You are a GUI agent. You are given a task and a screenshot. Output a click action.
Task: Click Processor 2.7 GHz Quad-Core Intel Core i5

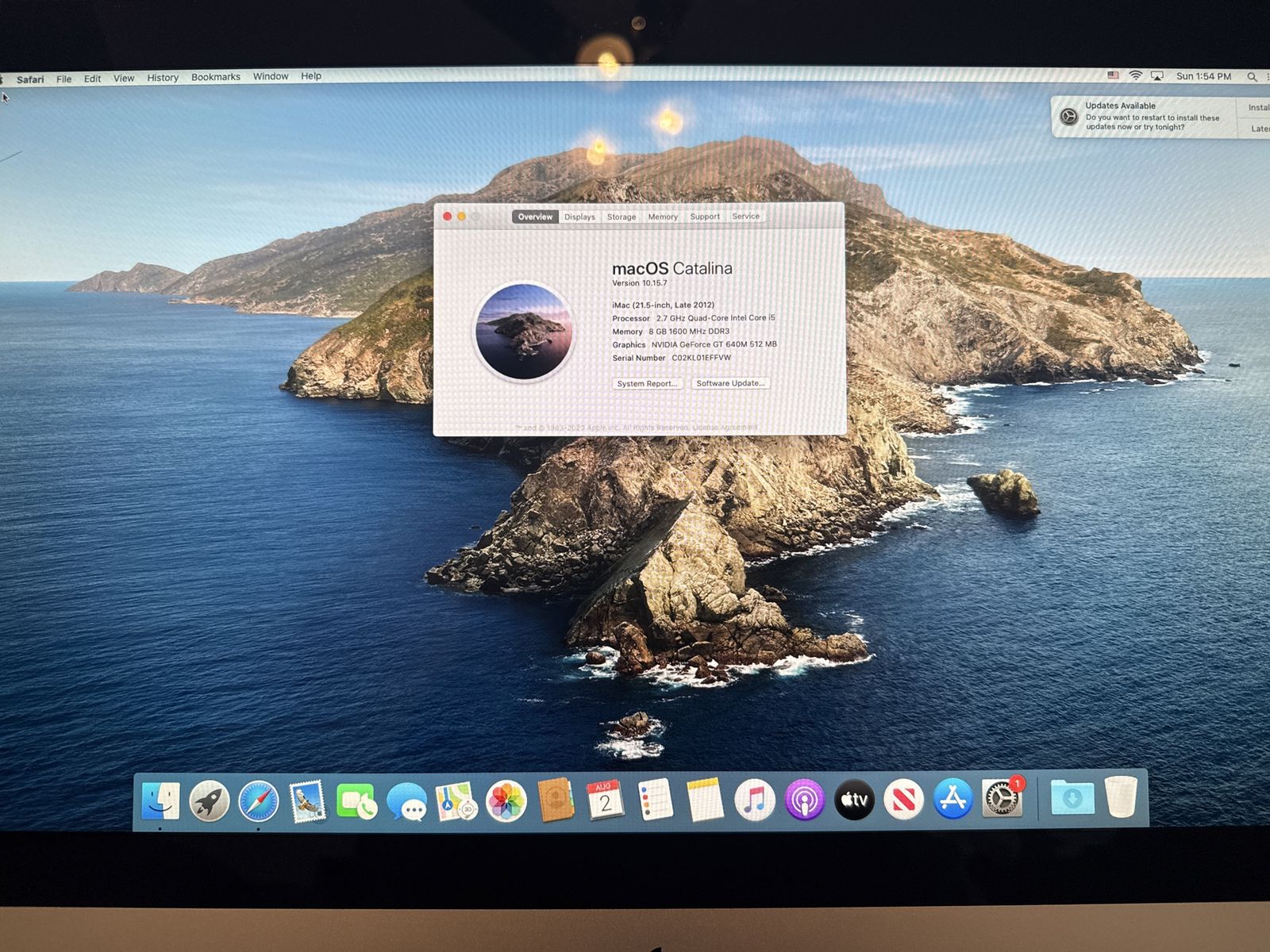point(694,318)
